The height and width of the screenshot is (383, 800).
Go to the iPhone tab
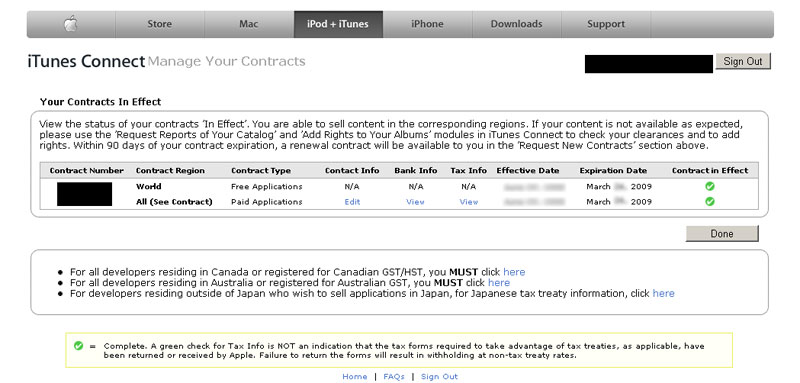click(428, 24)
